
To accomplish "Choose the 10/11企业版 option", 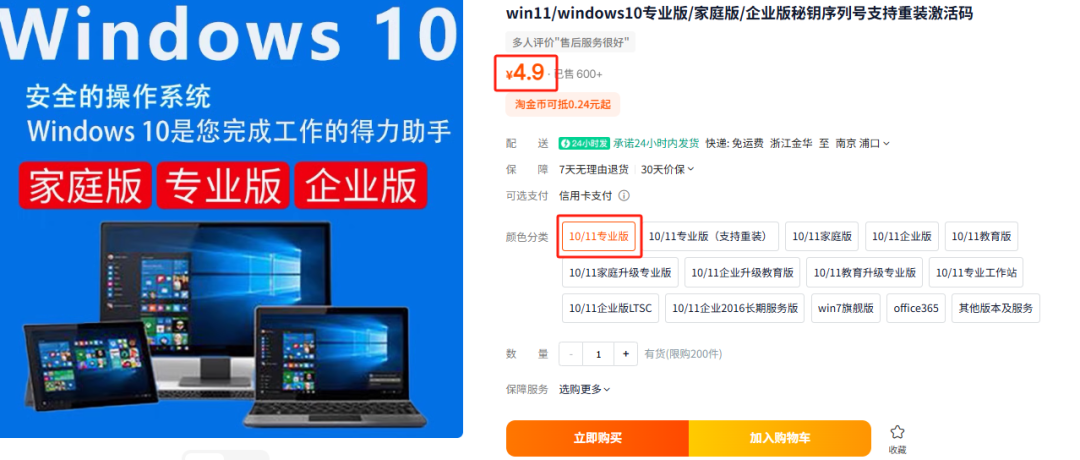I will click(902, 236).
